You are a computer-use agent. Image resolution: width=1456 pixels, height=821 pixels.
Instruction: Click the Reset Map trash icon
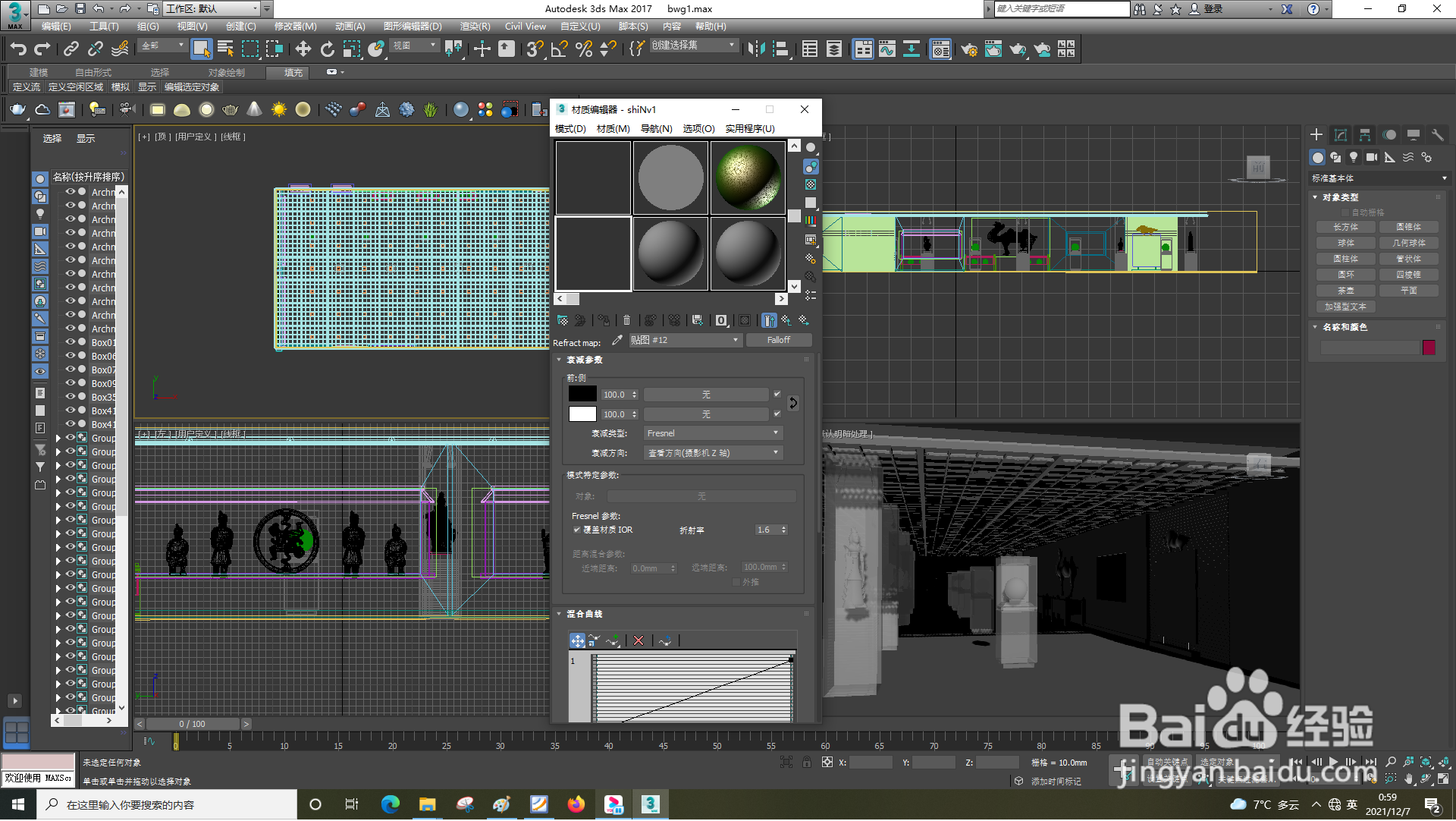pyautogui.click(x=626, y=320)
